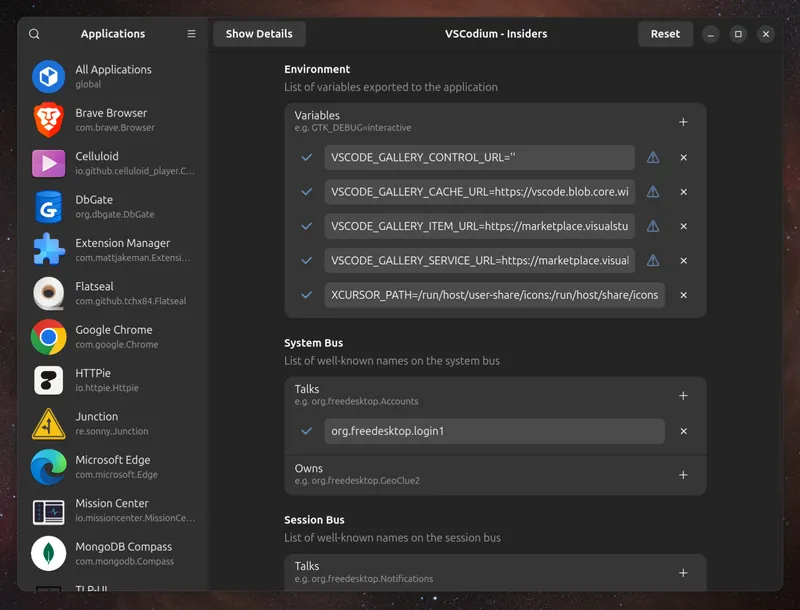Viewport: 800px width, 610px height.
Task: Close the Flatseal window
Action: pyautogui.click(x=766, y=34)
